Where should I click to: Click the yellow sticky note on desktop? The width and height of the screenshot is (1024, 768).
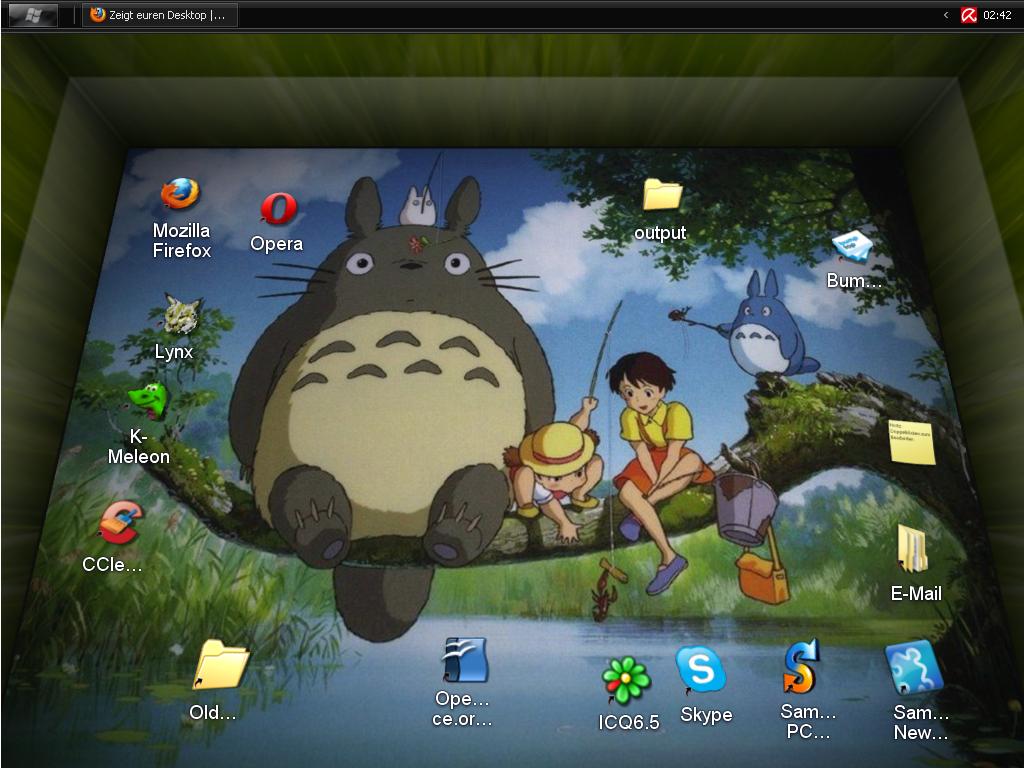(911, 442)
